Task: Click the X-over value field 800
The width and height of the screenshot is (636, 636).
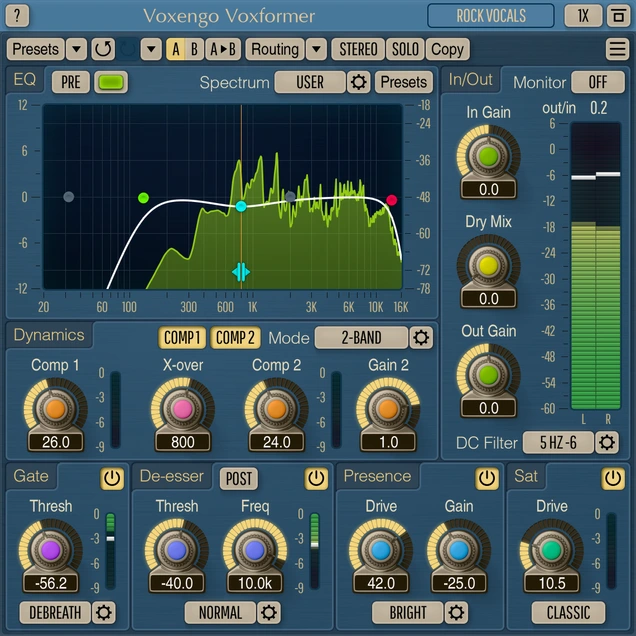Action: [183, 442]
